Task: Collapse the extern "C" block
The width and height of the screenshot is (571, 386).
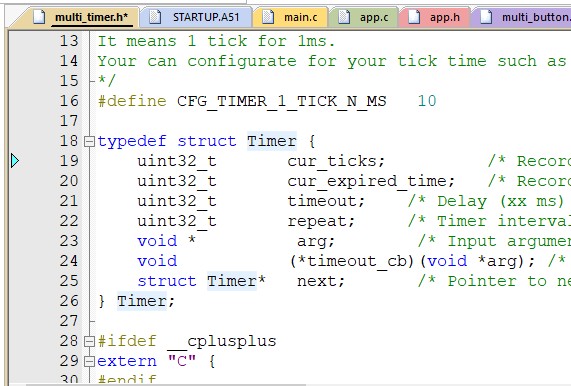Action: 89,362
